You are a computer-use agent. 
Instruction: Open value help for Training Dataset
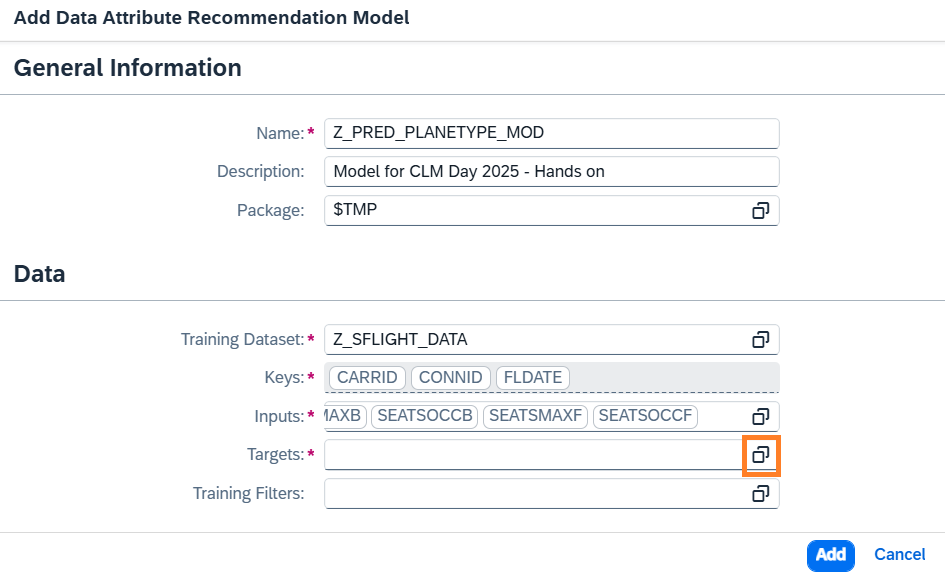760,340
